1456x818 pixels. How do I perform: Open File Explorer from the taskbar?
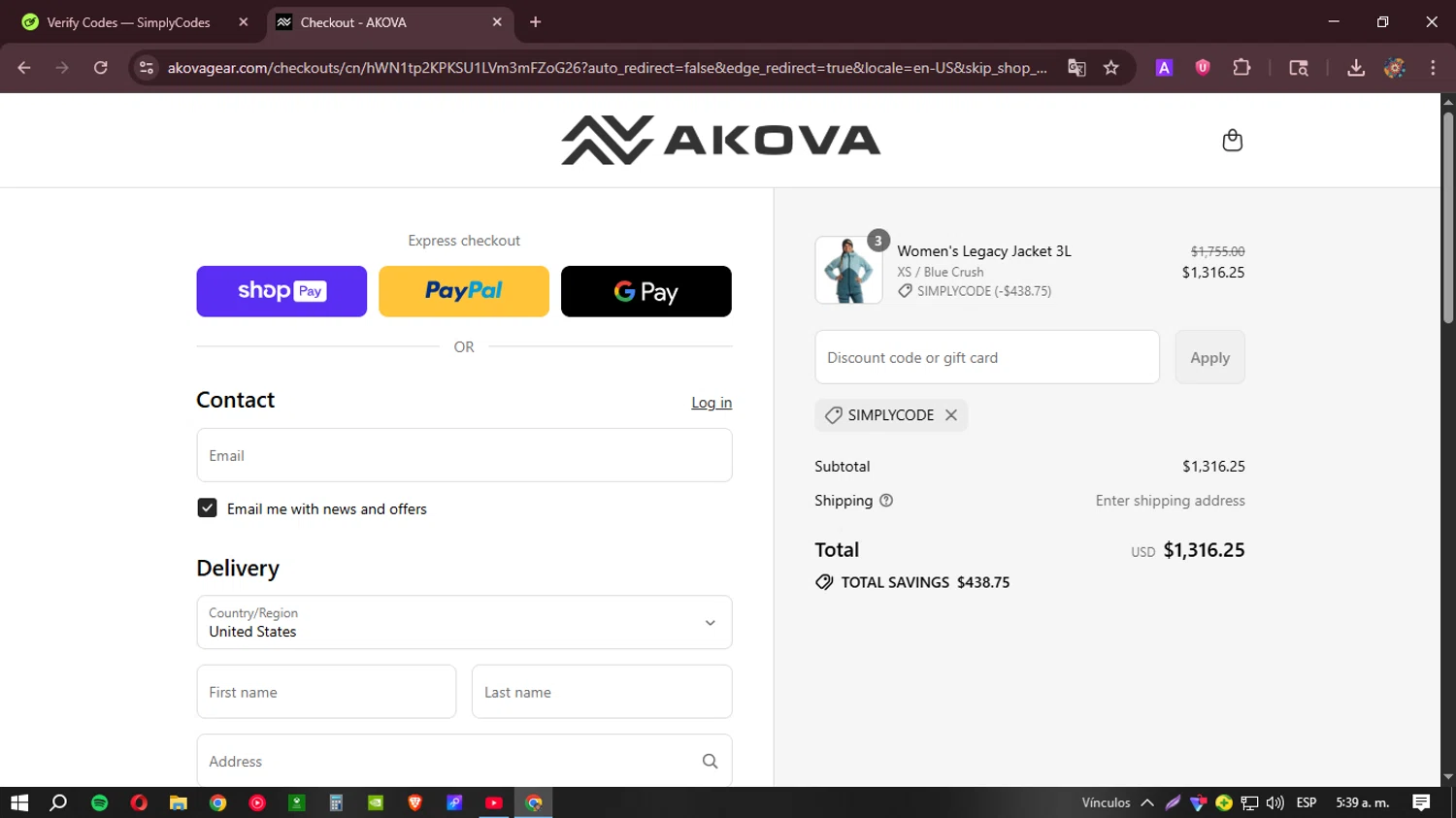click(x=178, y=802)
